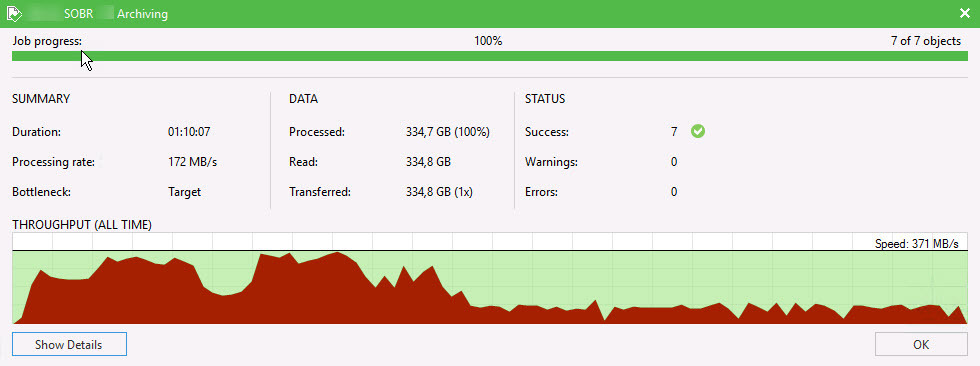This screenshot has width=980, height=366.
Task: Click the Show Details button
Action: (x=69, y=344)
